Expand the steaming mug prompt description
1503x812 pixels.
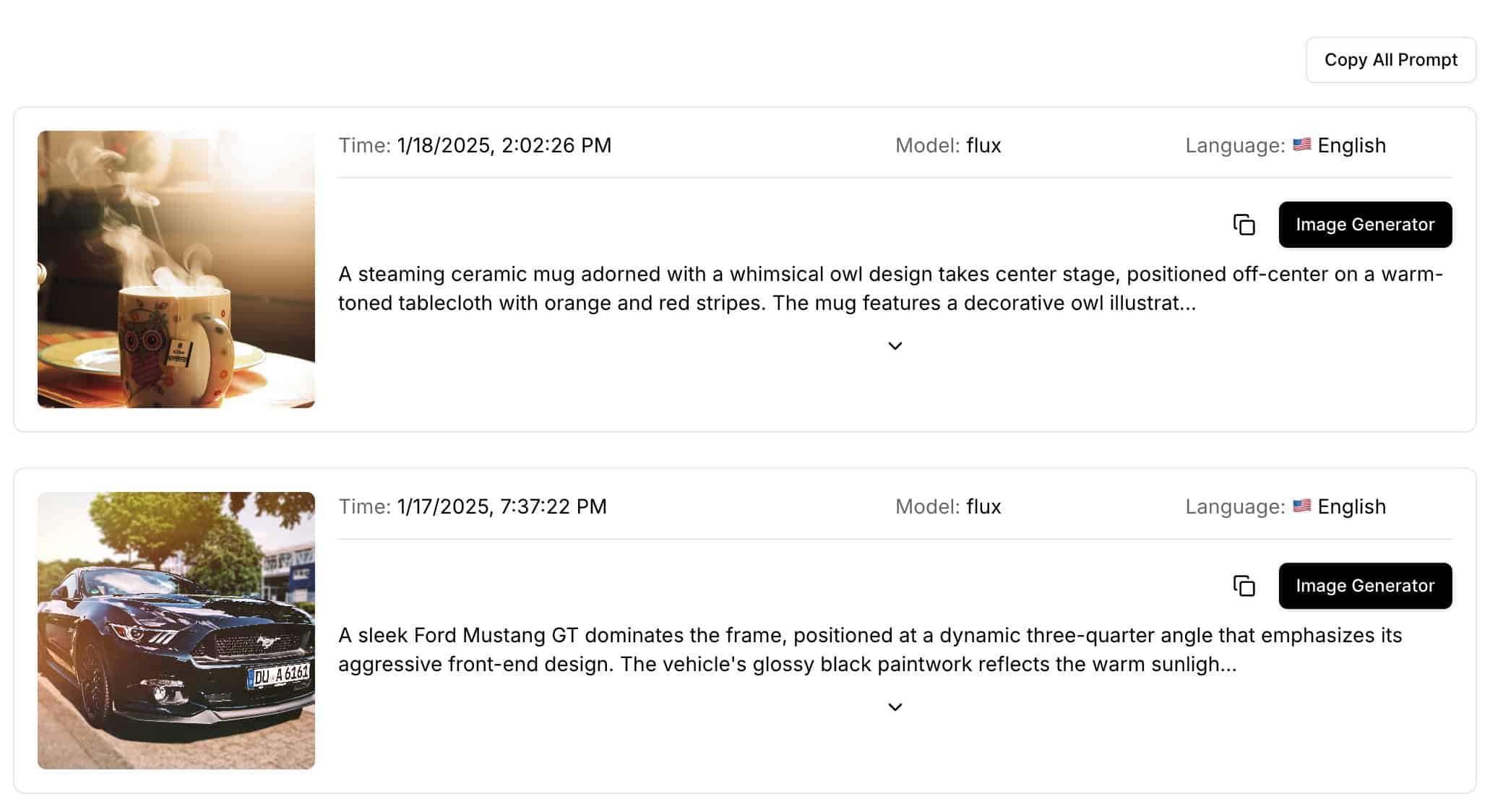(x=895, y=346)
